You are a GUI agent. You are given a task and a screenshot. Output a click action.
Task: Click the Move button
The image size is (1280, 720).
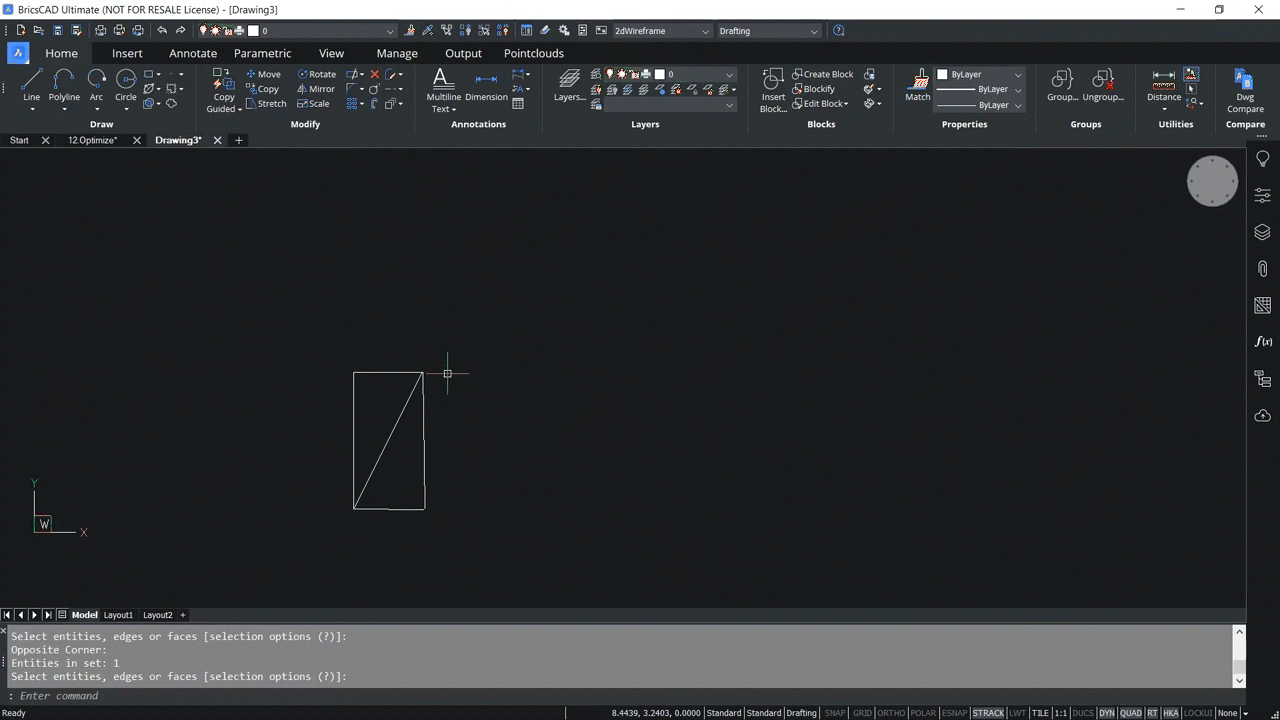[x=264, y=74]
